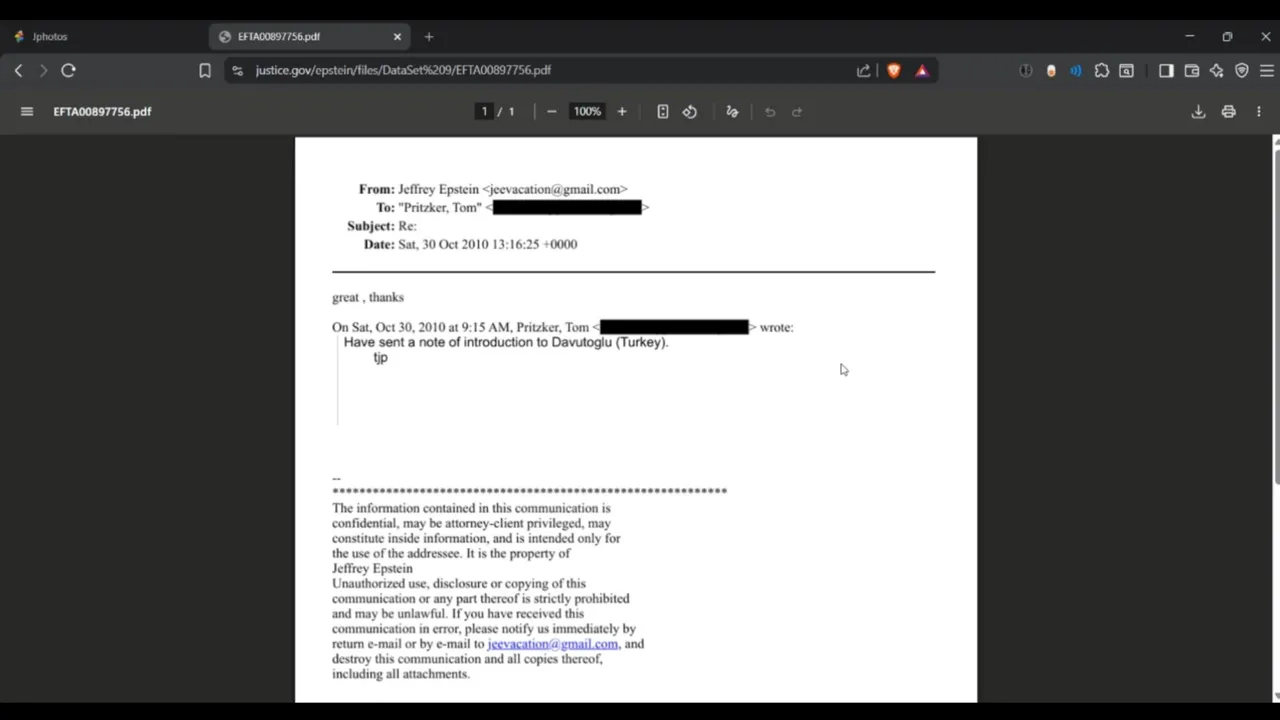Click the line mentioning Davutoglu (Turkey)
Image resolution: width=1280 pixels, height=720 pixels.
(x=506, y=342)
